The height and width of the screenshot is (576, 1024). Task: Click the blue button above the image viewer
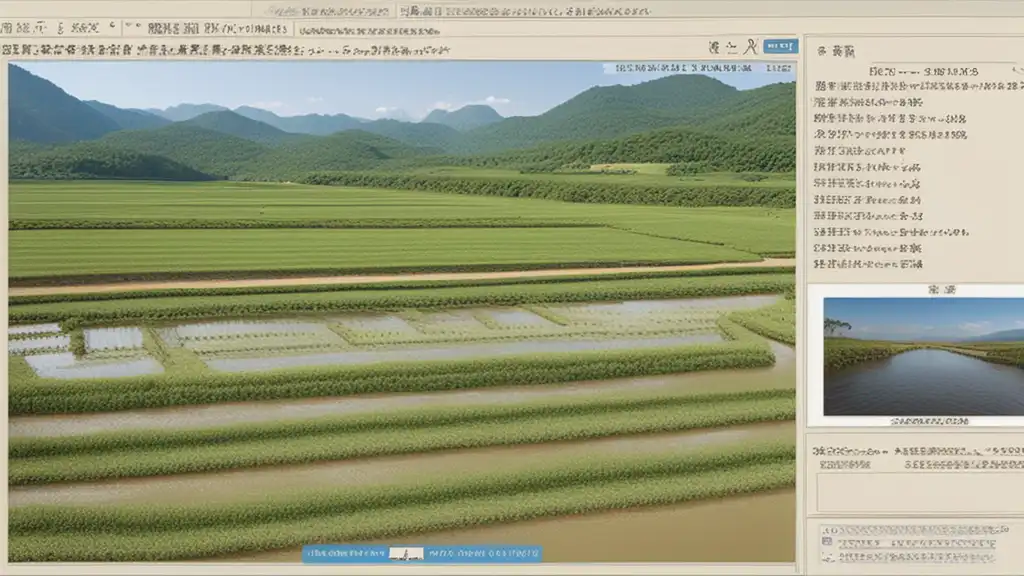point(780,46)
